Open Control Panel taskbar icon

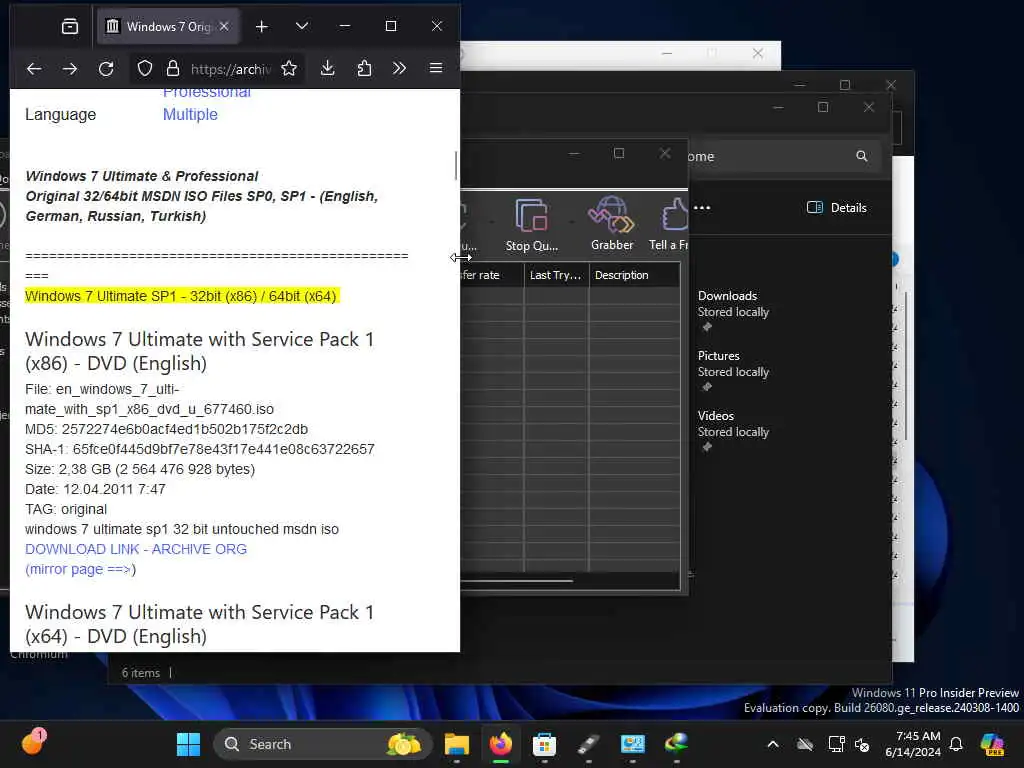click(x=632, y=744)
